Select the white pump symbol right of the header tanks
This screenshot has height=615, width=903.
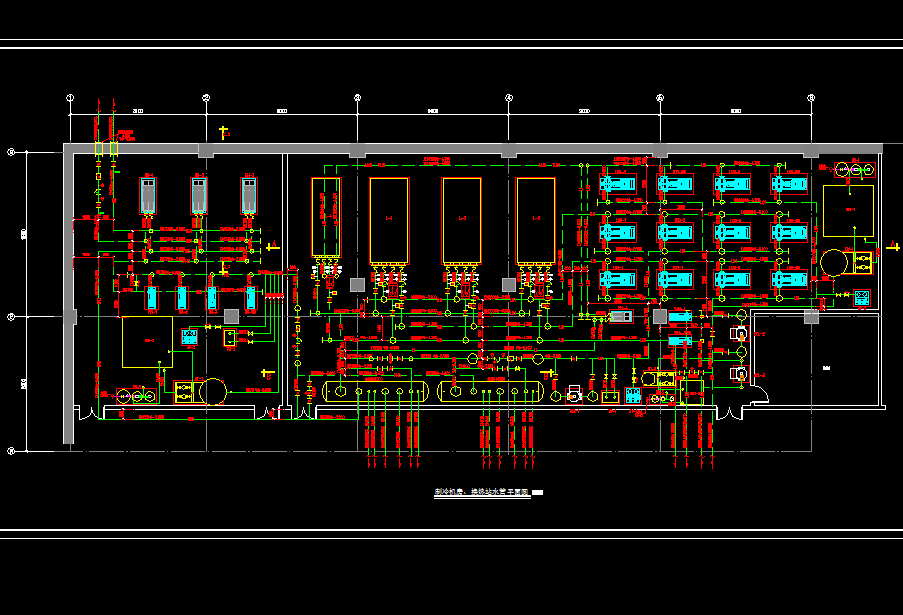(x=574, y=395)
